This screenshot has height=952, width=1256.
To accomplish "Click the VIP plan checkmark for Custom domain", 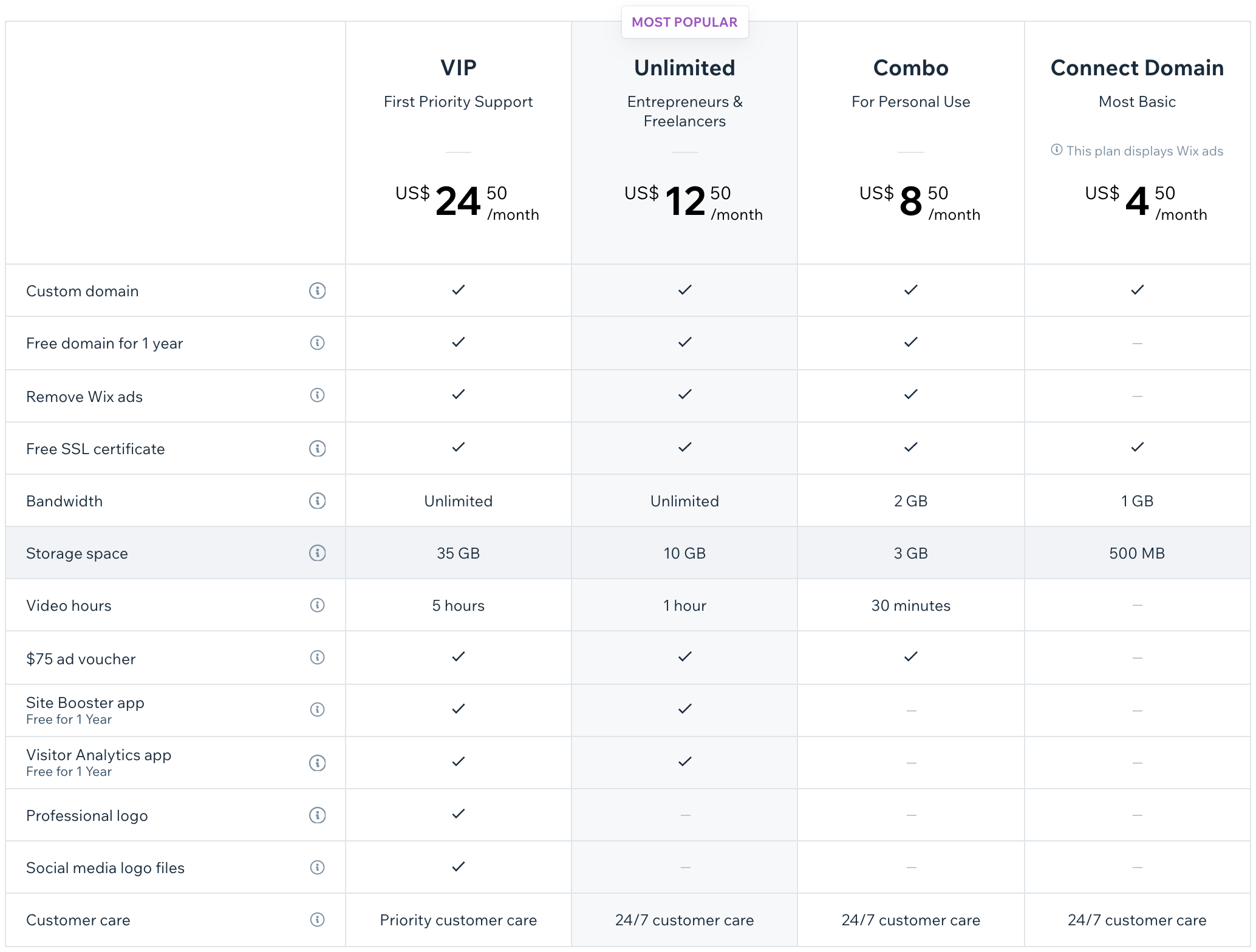I will pyautogui.click(x=458, y=290).
